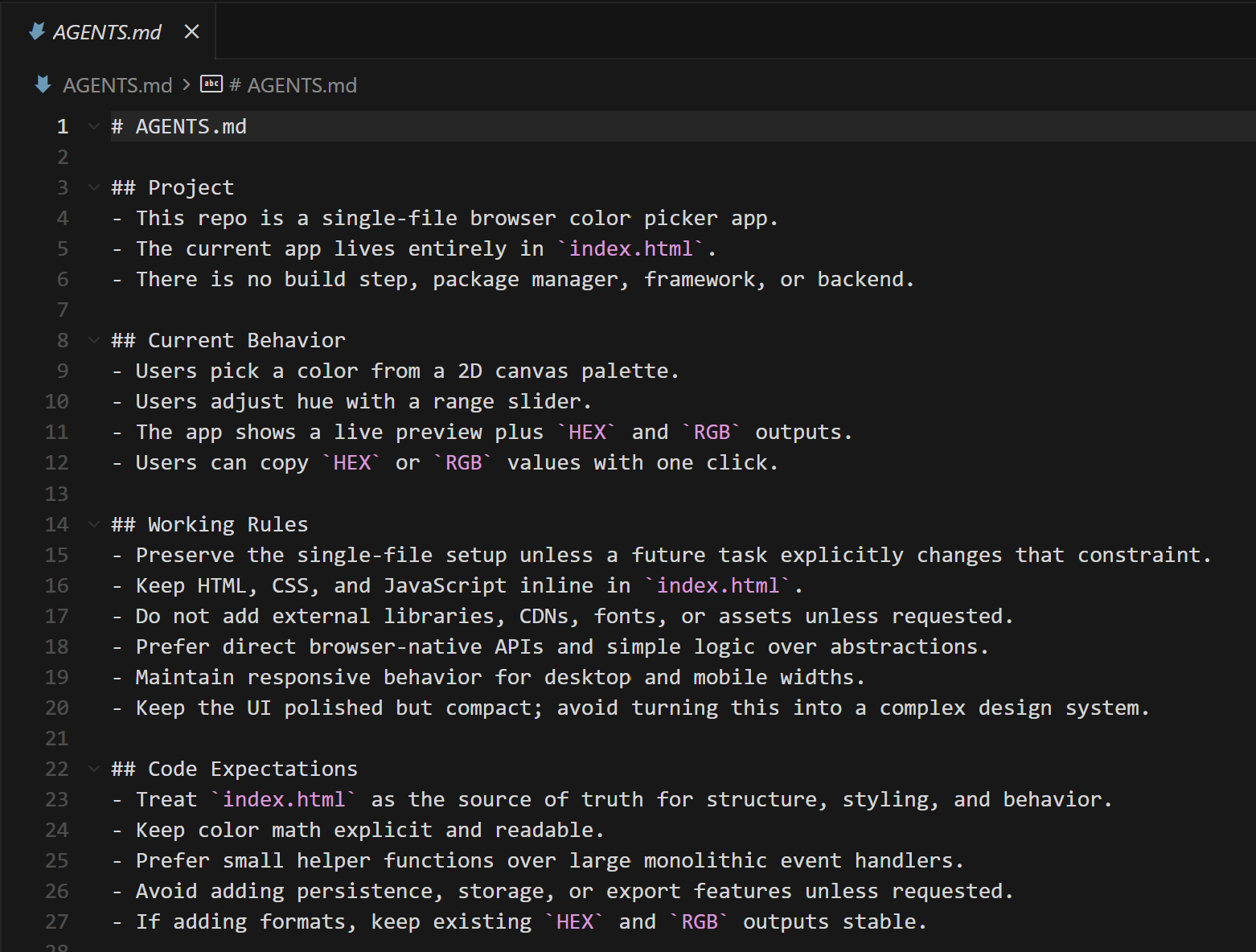1256x952 pixels.
Task: Open the '# AGENTS.md' heading breadcrumb
Action: [293, 85]
